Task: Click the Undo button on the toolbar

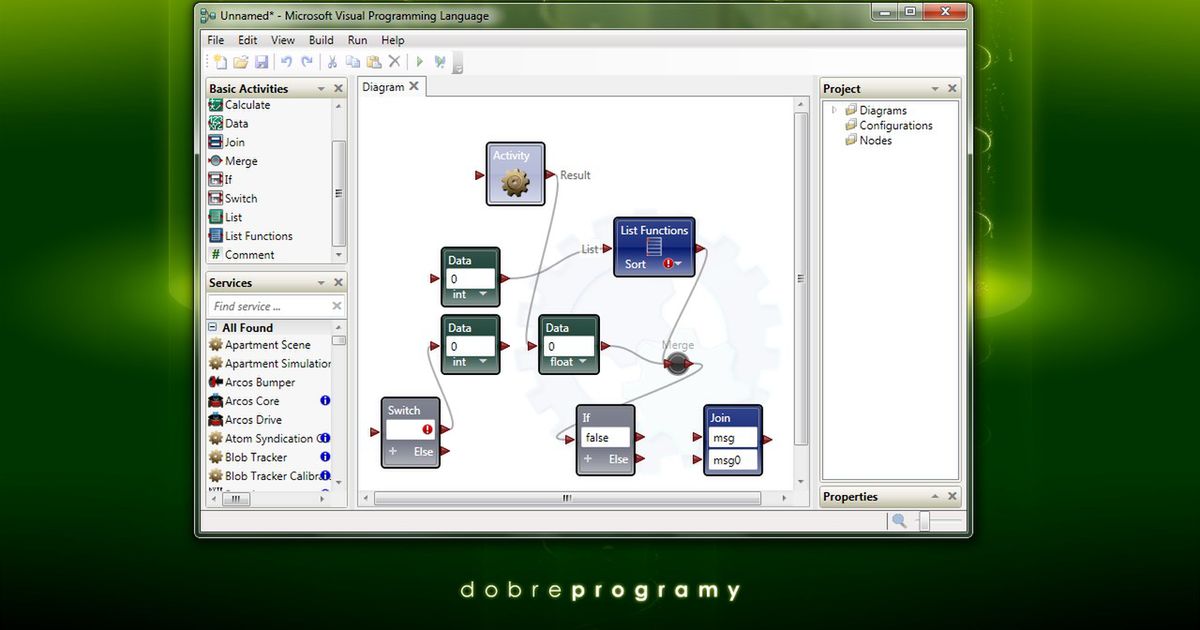Action: [x=285, y=62]
